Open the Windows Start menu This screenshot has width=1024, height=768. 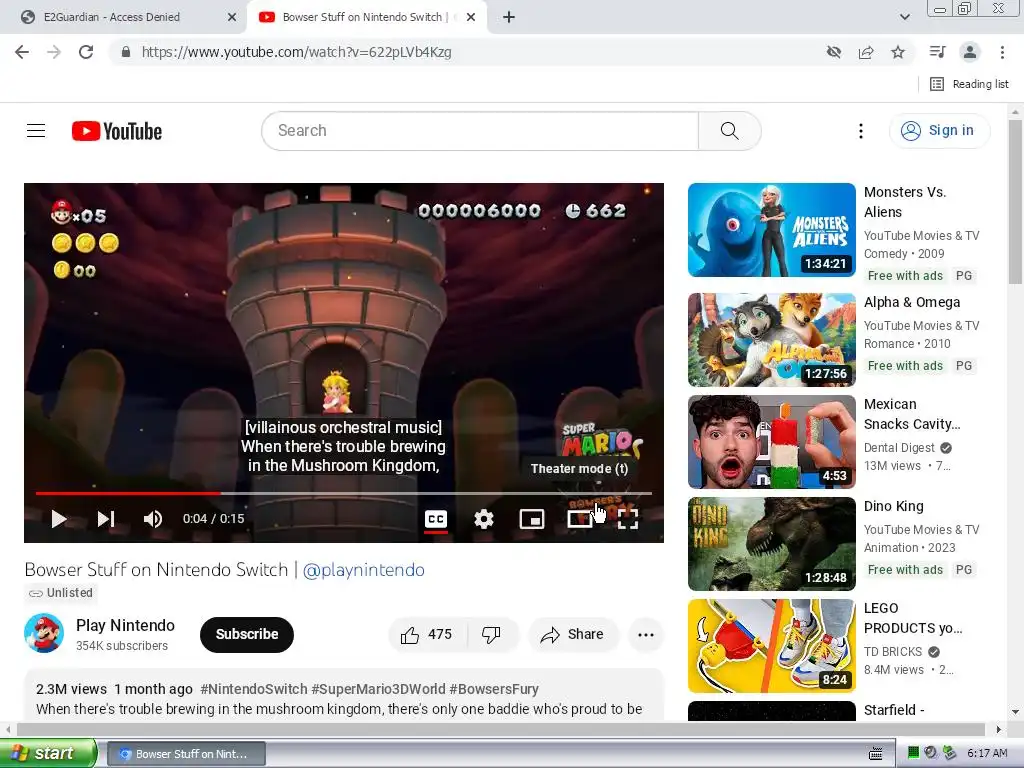pos(48,753)
